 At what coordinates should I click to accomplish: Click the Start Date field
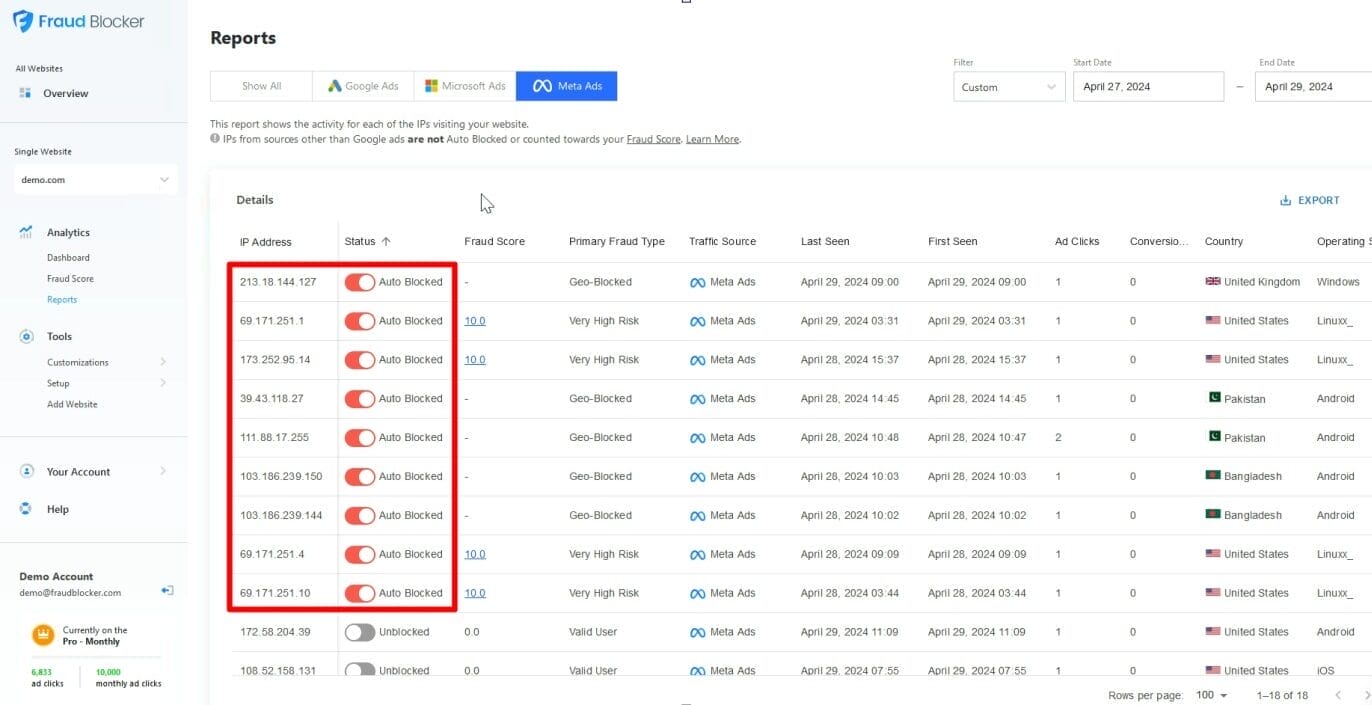(1148, 87)
